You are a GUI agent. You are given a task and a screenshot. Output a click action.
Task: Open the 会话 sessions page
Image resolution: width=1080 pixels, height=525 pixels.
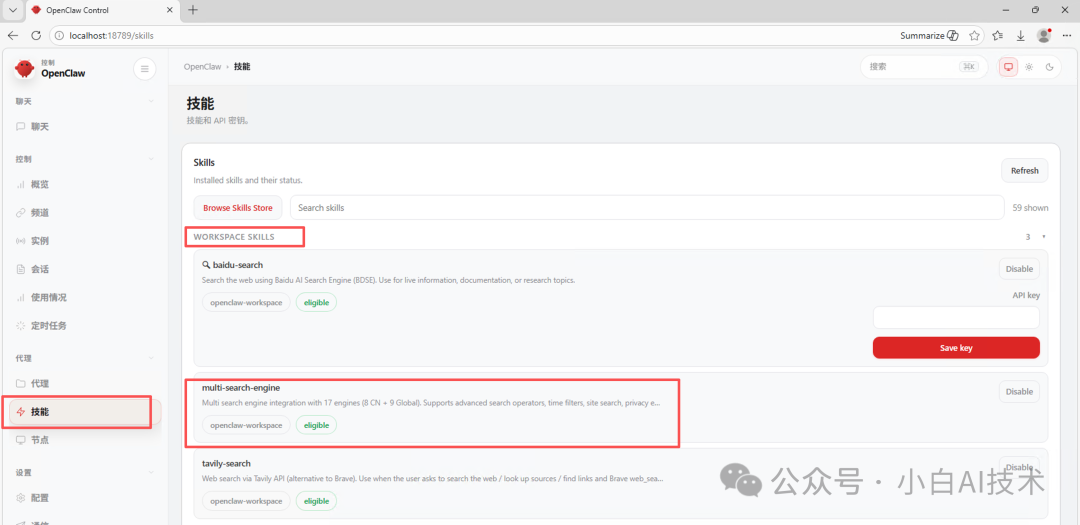[x=83, y=269]
